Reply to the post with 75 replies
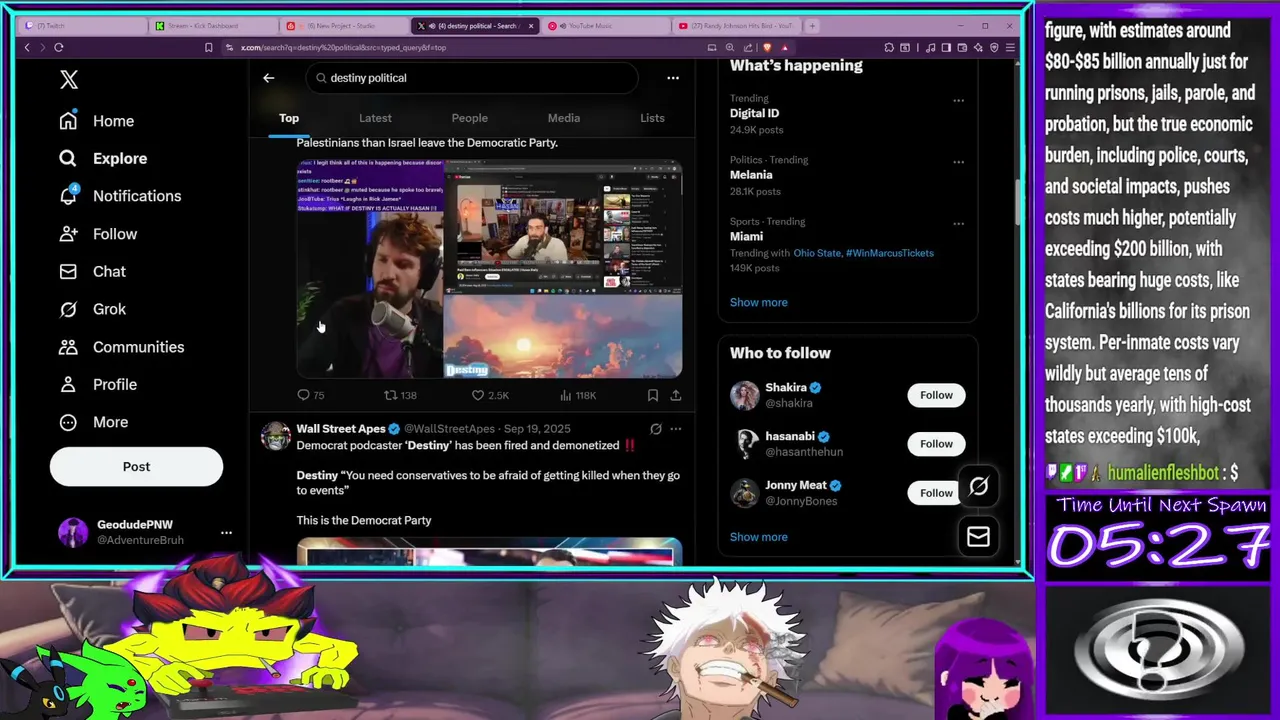1280x720 pixels. (x=311, y=395)
